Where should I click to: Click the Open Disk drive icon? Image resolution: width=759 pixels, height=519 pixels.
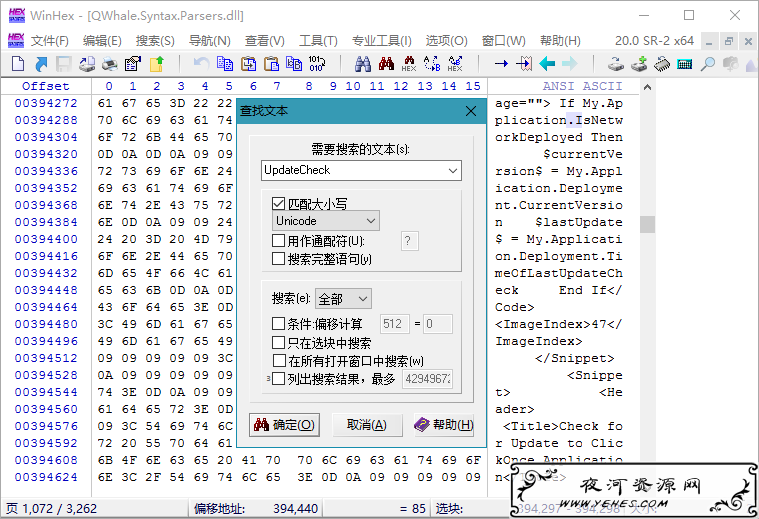pyautogui.click(x=616, y=63)
